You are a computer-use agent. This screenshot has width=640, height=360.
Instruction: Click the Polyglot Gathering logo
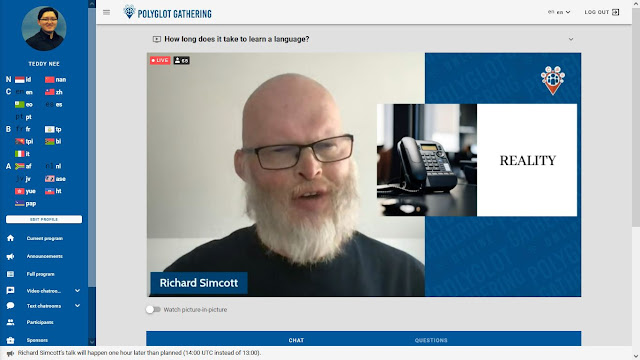[167, 13]
